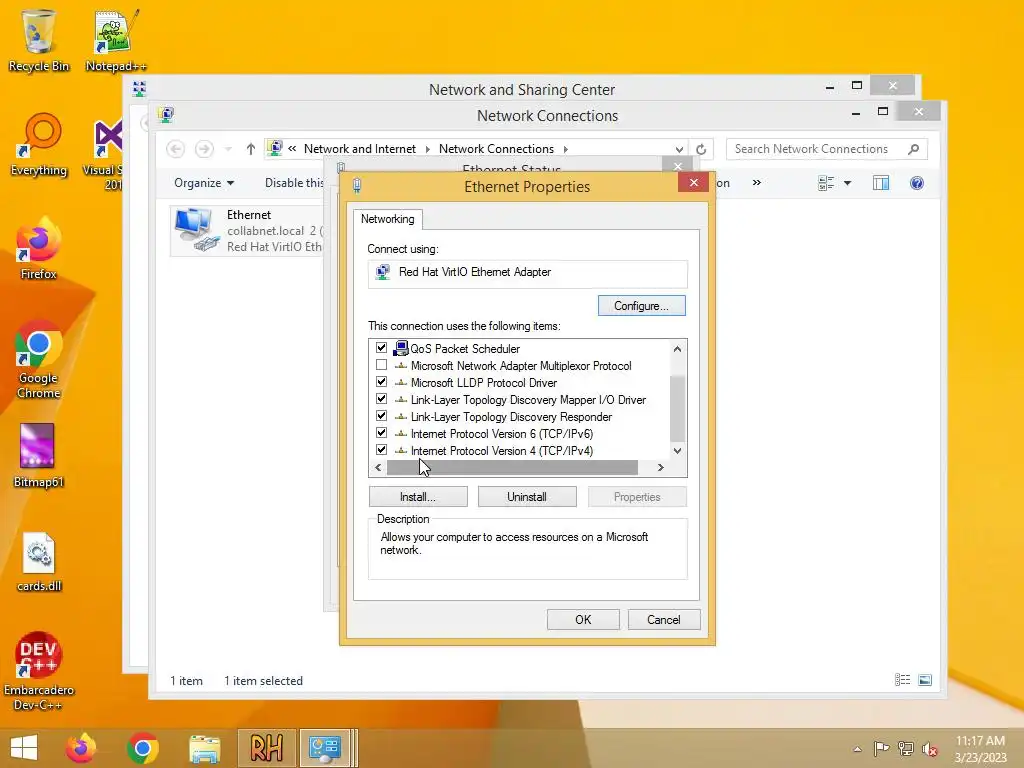Image resolution: width=1024 pixels, height=768 pixels.
Task: Expand the Organize menu dropdown
Action: click(x=204, y=184)
